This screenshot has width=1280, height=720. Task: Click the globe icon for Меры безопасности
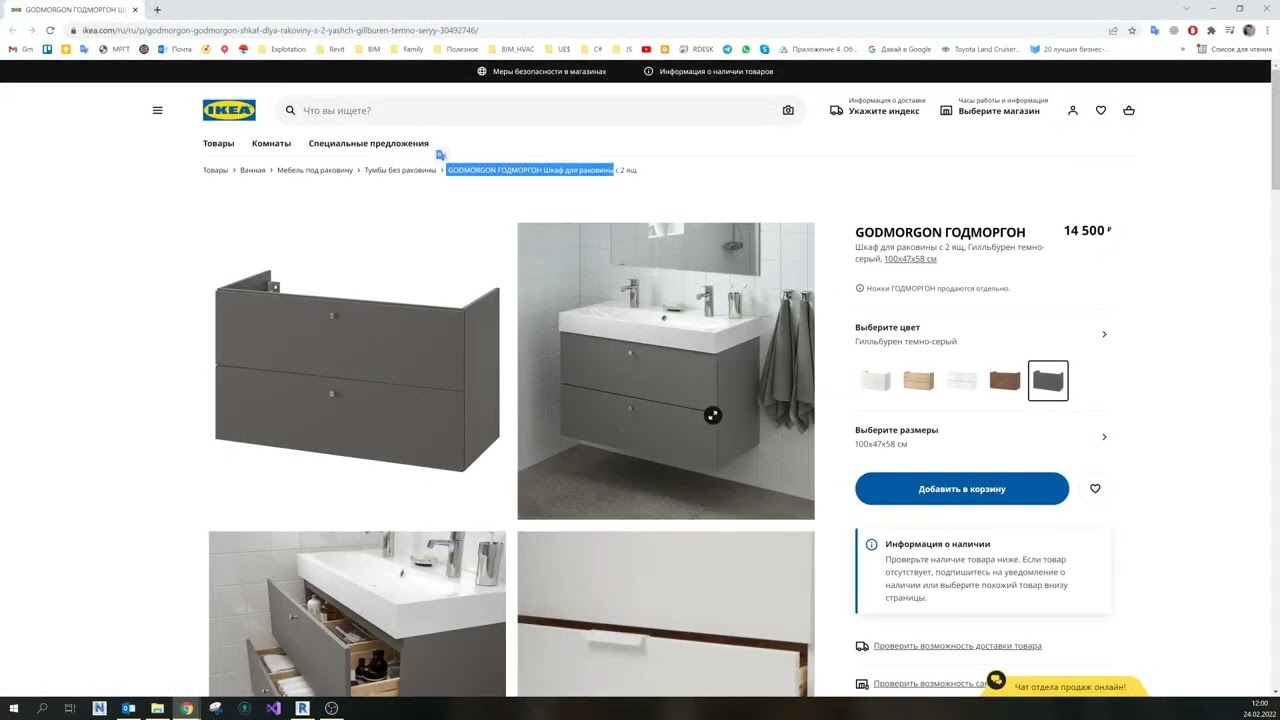tap(482, 71)
